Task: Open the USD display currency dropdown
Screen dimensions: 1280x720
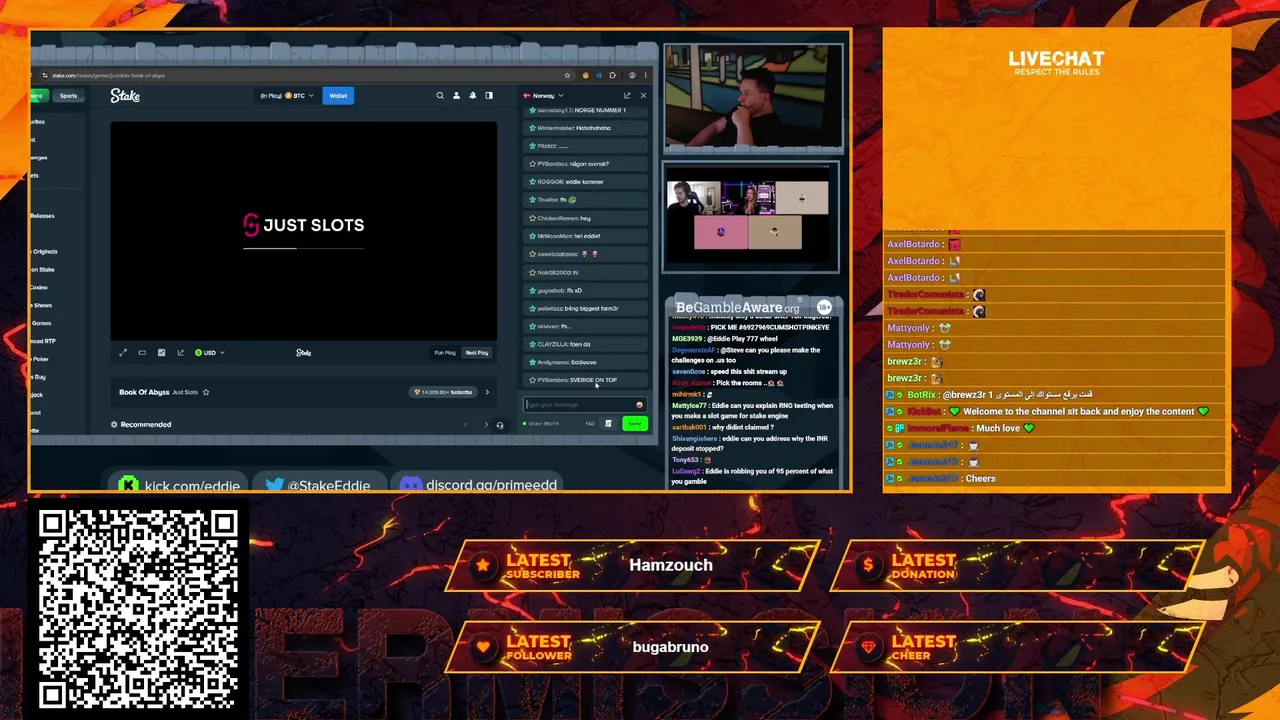Action: pyautogui.click(x=209, y=352)
